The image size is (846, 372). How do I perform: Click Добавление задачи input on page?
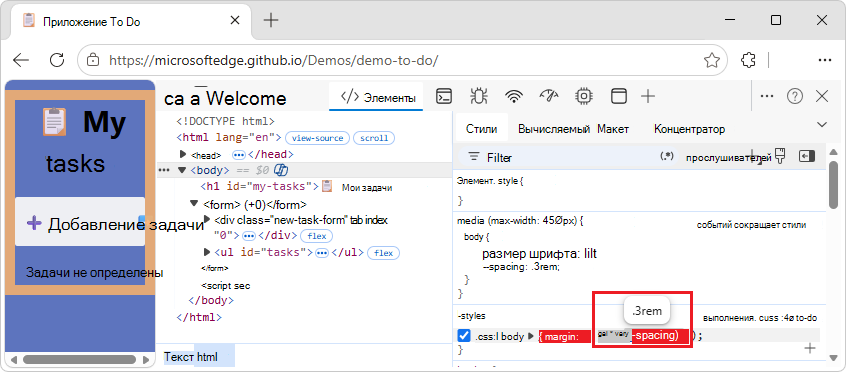(80, 222)
